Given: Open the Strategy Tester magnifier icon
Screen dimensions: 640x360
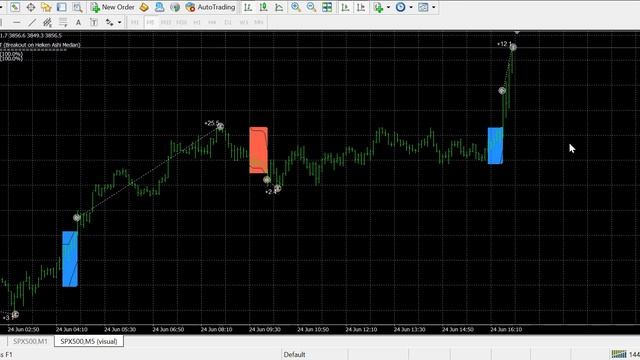Looking at the screenshot, I should (x=77, y=7).
